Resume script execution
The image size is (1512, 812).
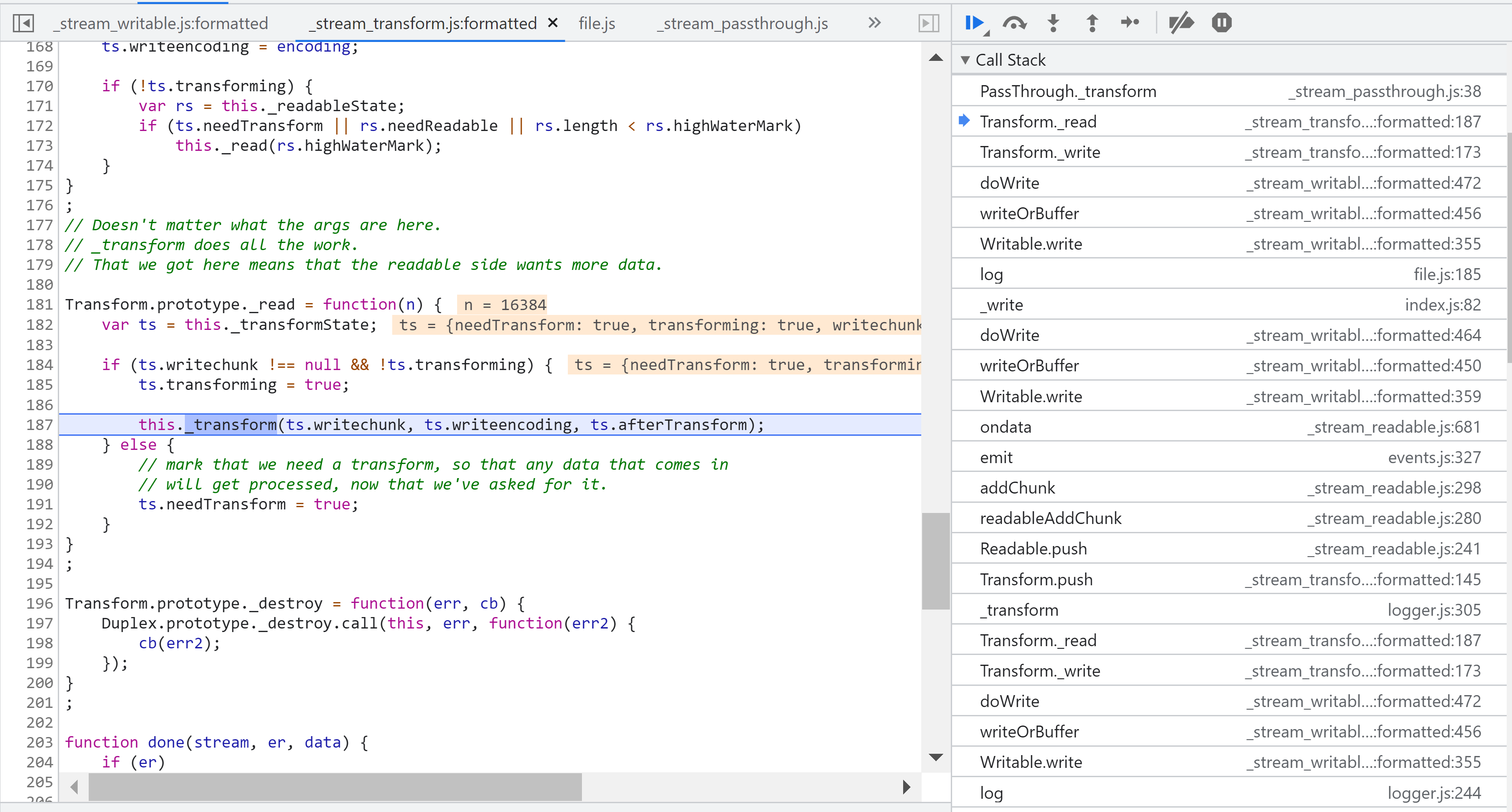[974, 23]
